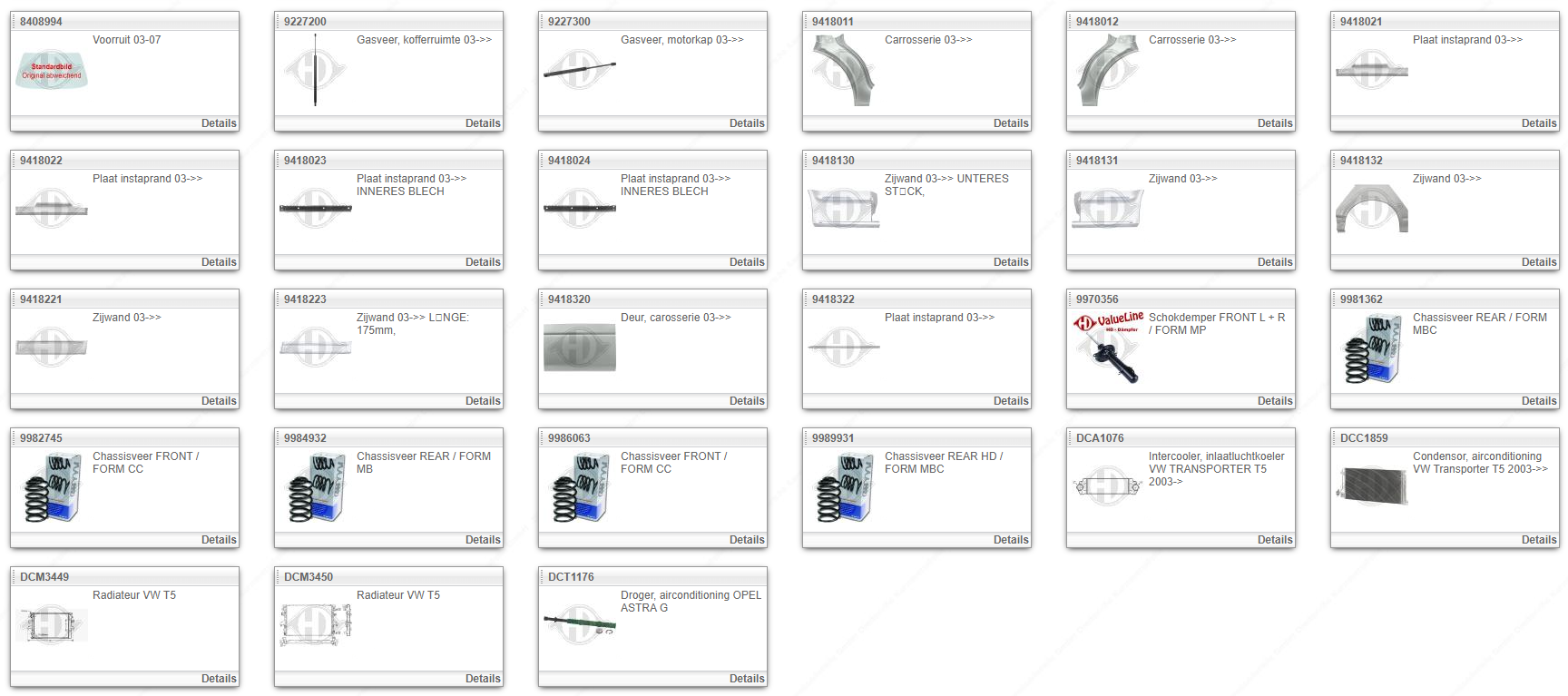
Task: Click part number 9418223 header
Action: (x=305, y=299)
